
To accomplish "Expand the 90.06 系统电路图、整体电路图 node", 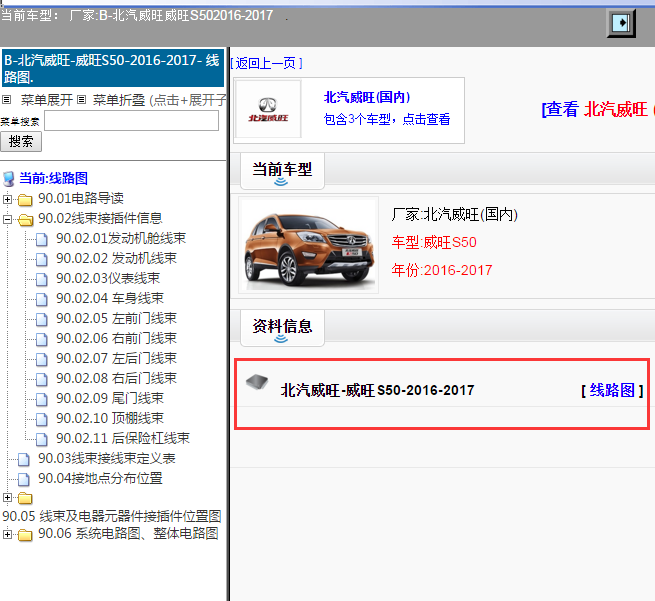I will (7, 534).
